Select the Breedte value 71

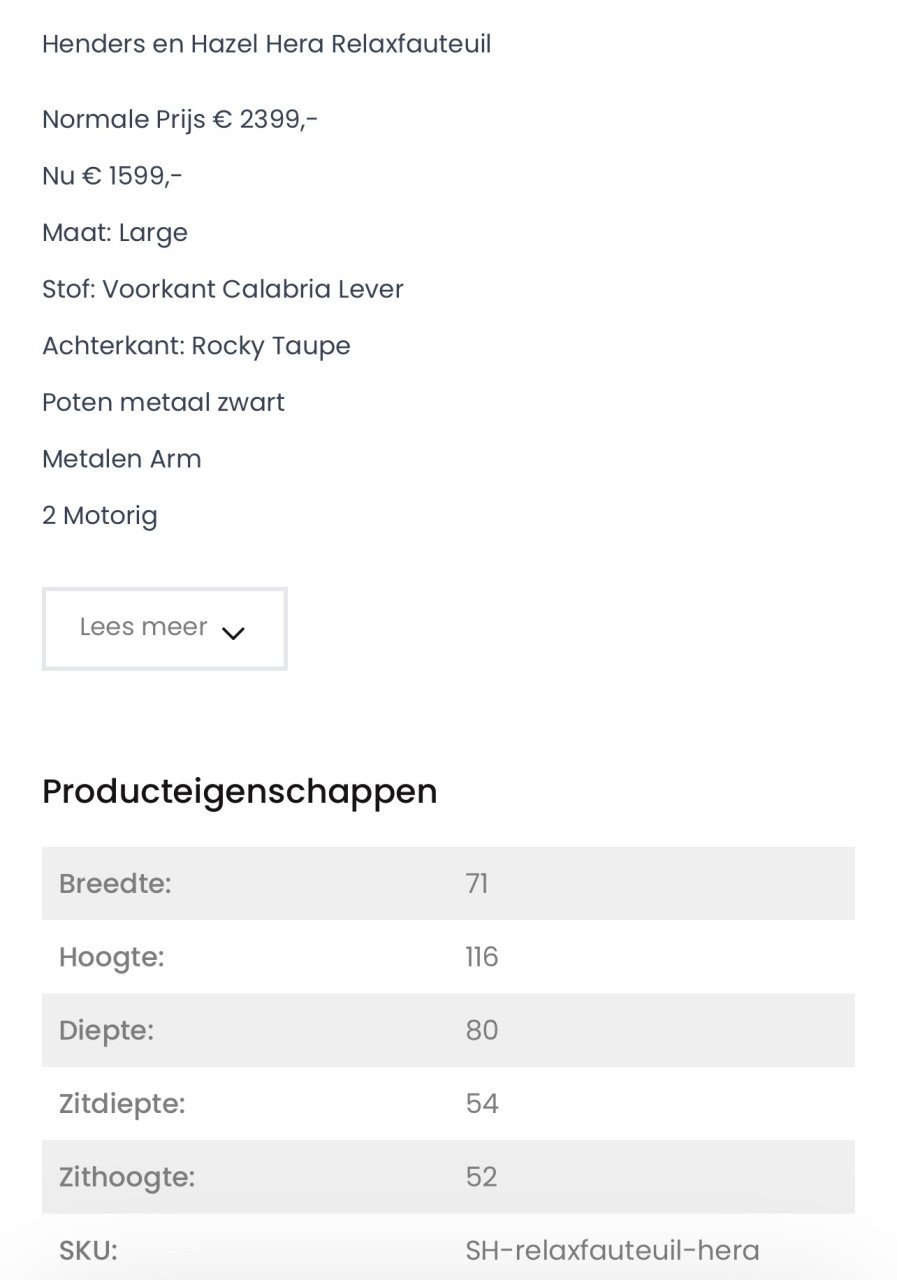tap(477, 884)
